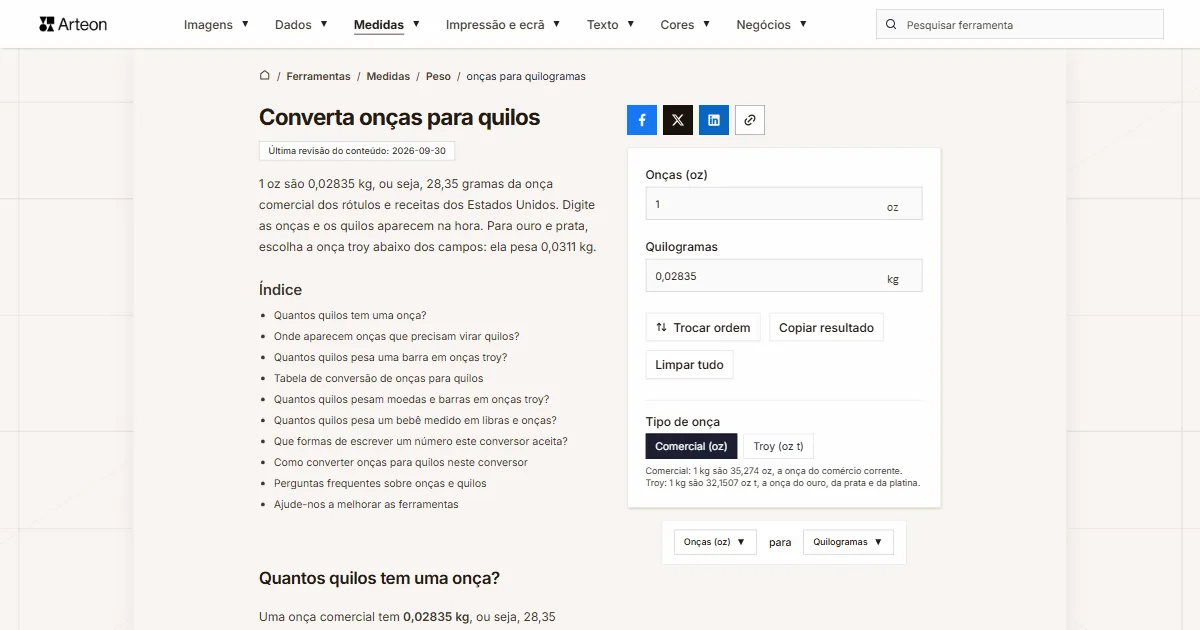The image size is (1200, 630).
Task: Click the Trocar ordem button
Action: [703, 327]
